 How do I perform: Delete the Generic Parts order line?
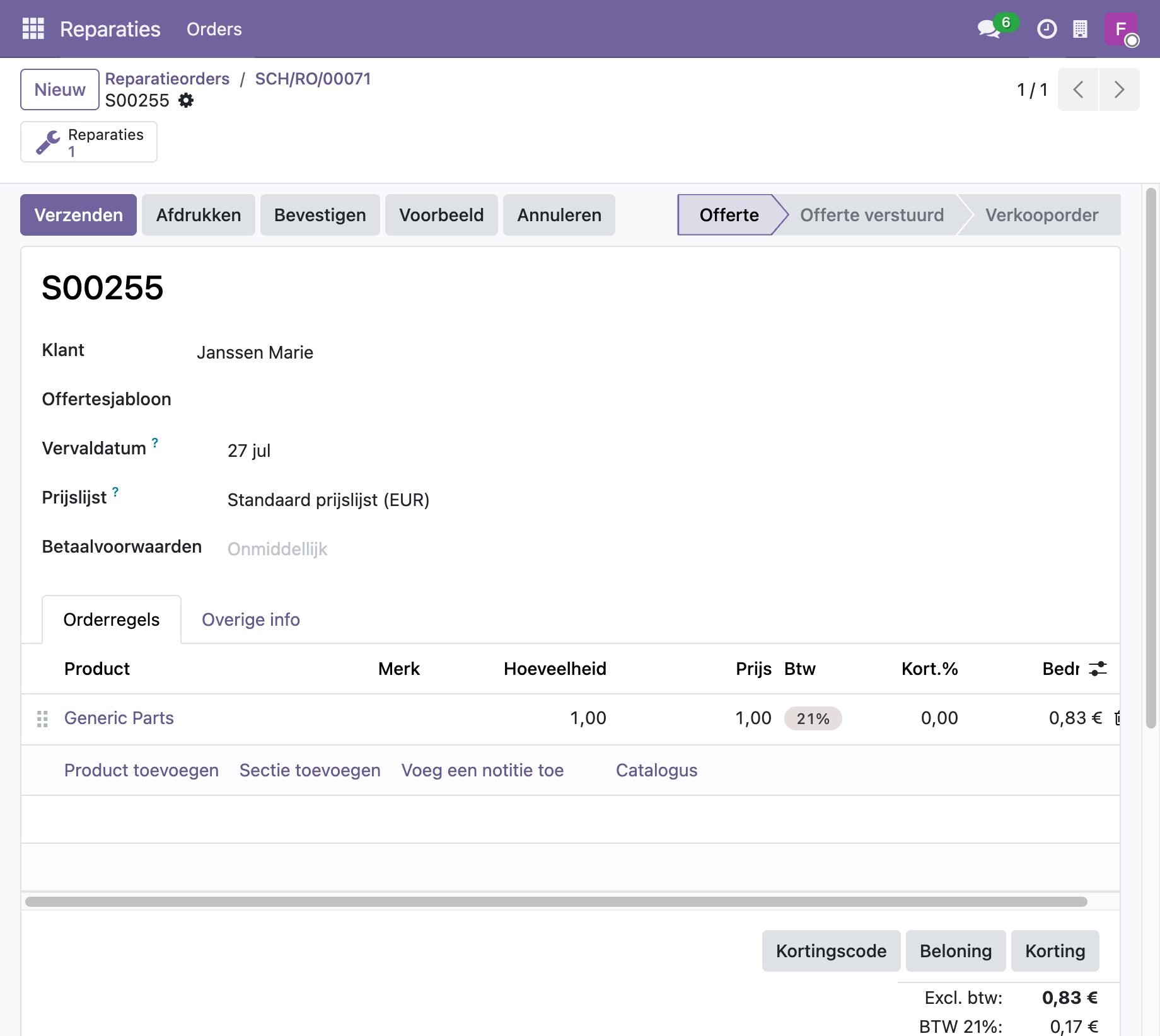1116,718
